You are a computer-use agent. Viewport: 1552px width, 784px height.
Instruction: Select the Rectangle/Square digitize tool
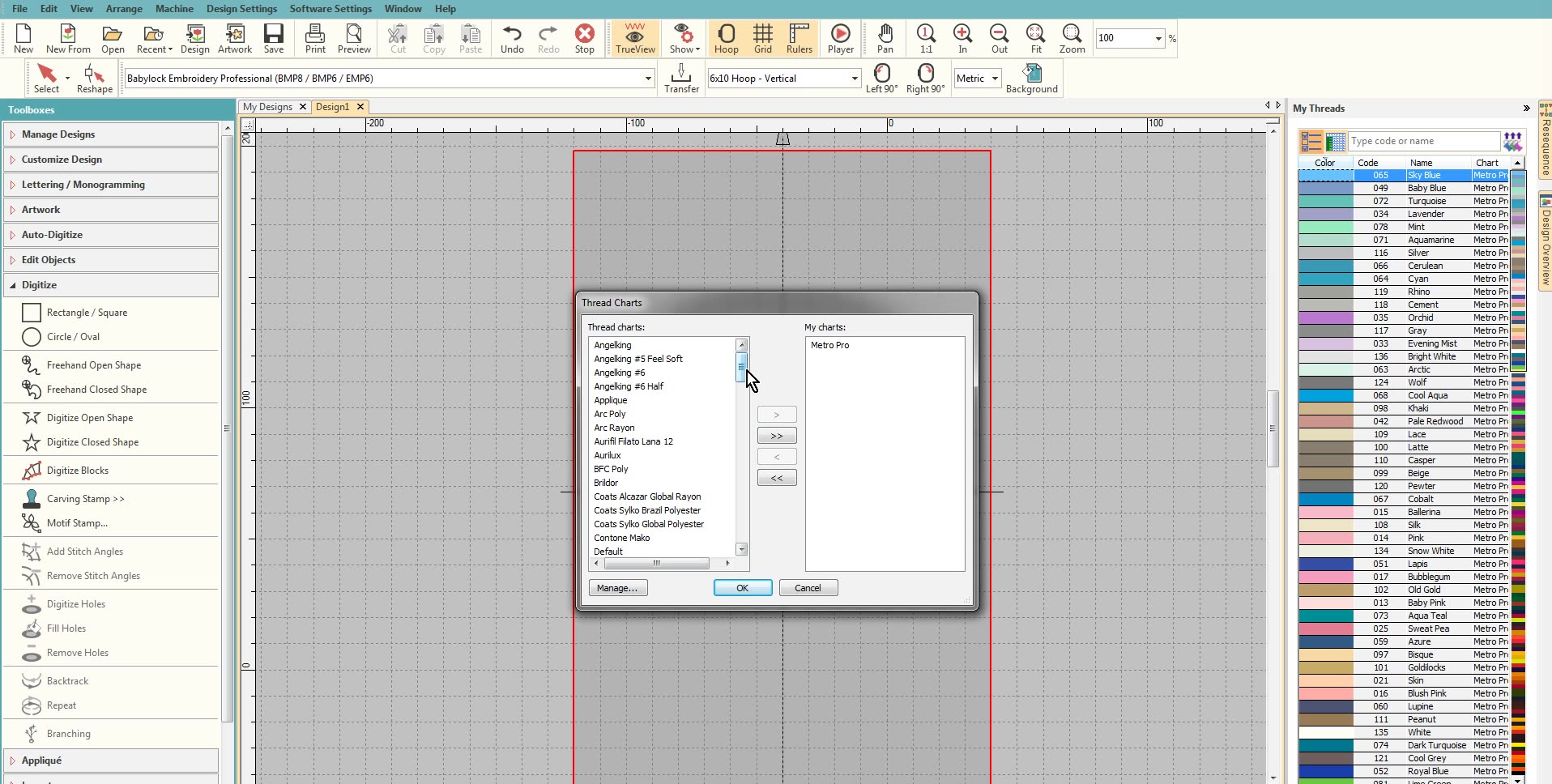pyautogui.click(x=88, y=313)
